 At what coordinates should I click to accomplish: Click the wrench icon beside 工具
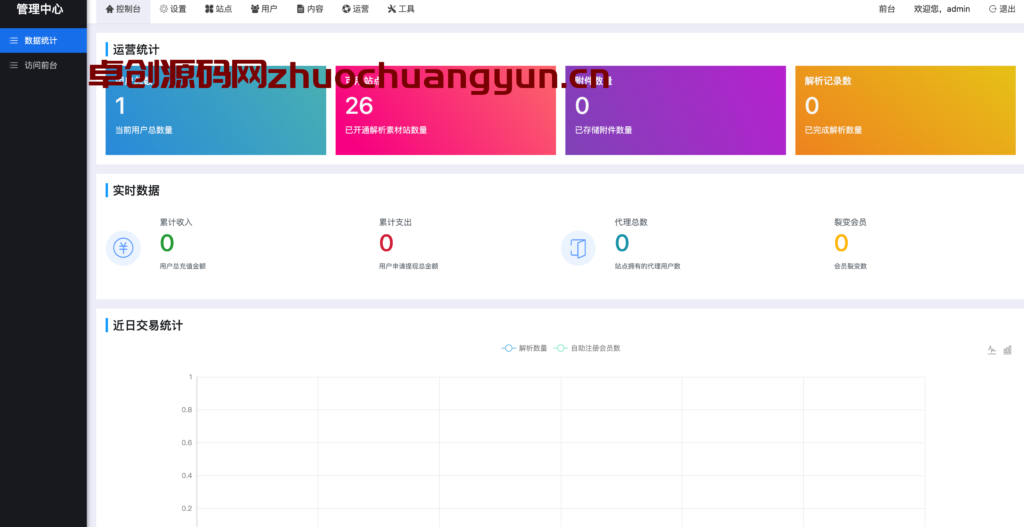pos(392,9)
